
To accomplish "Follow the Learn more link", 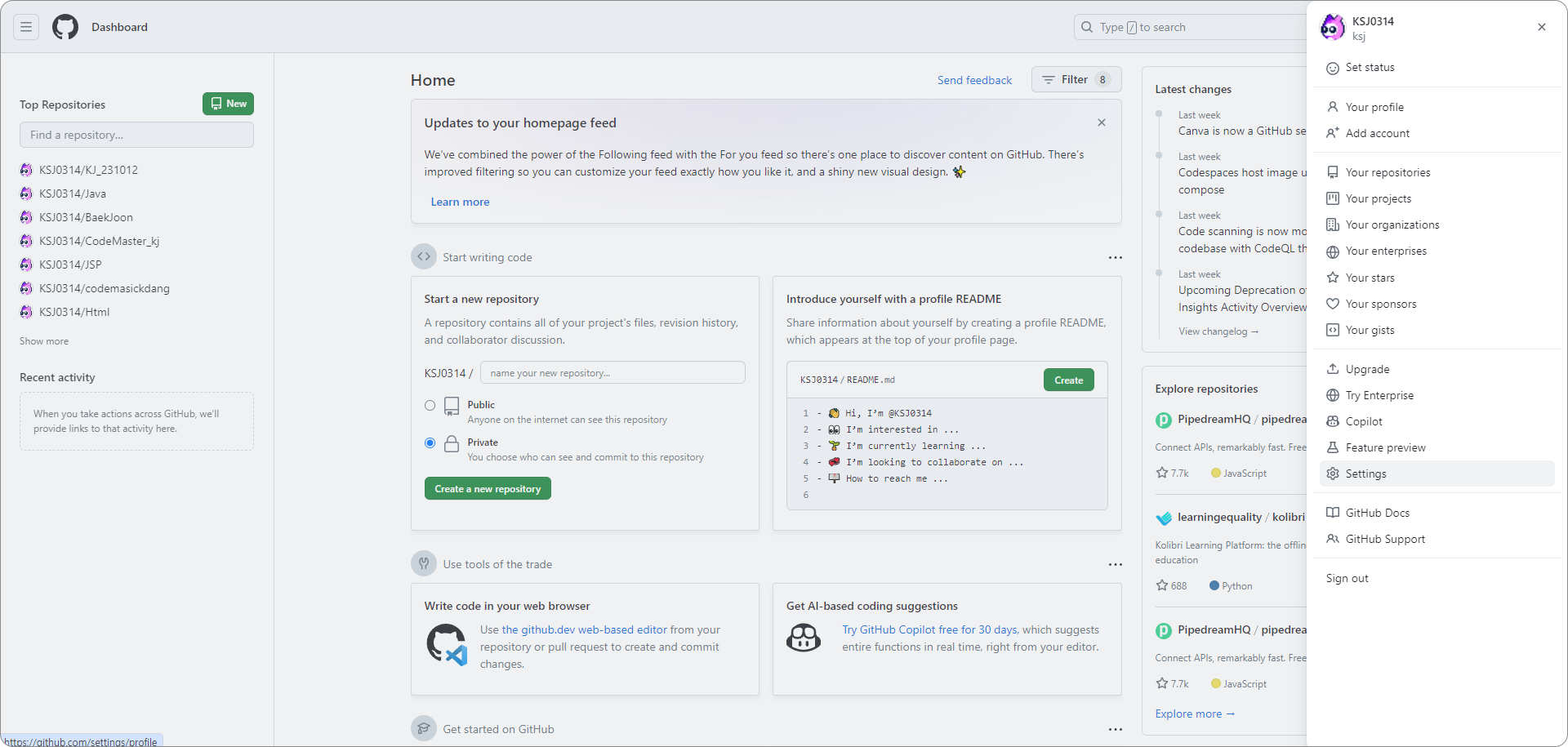I will pos(460,202).
